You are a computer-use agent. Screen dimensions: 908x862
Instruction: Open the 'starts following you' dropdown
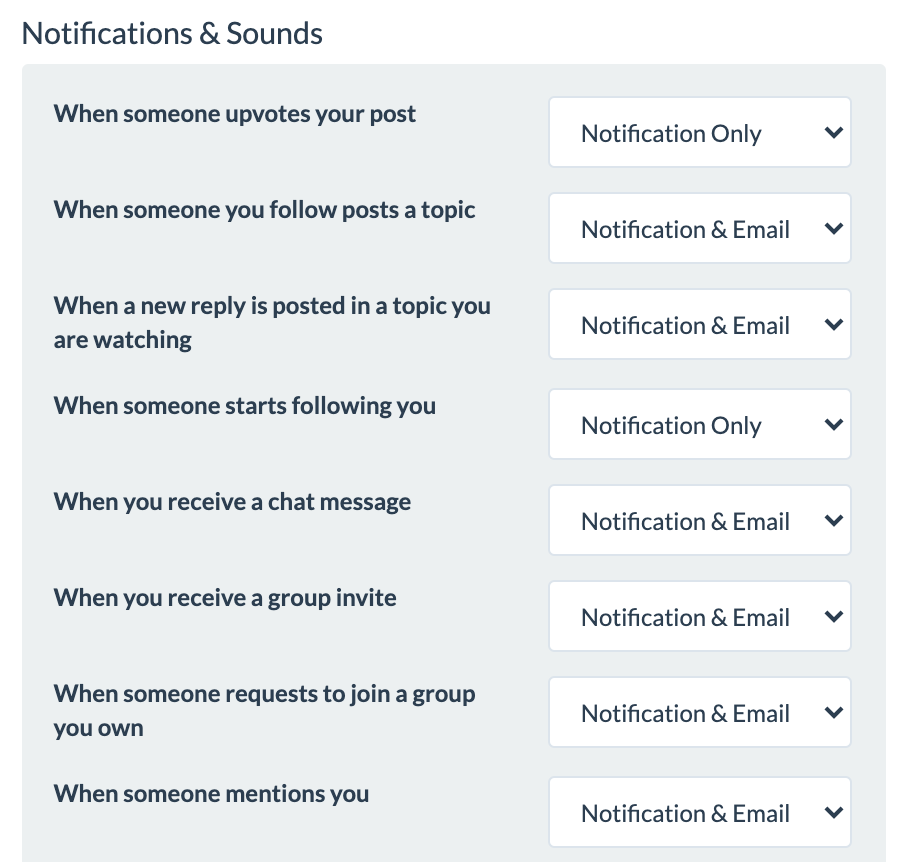pos(699,425)
